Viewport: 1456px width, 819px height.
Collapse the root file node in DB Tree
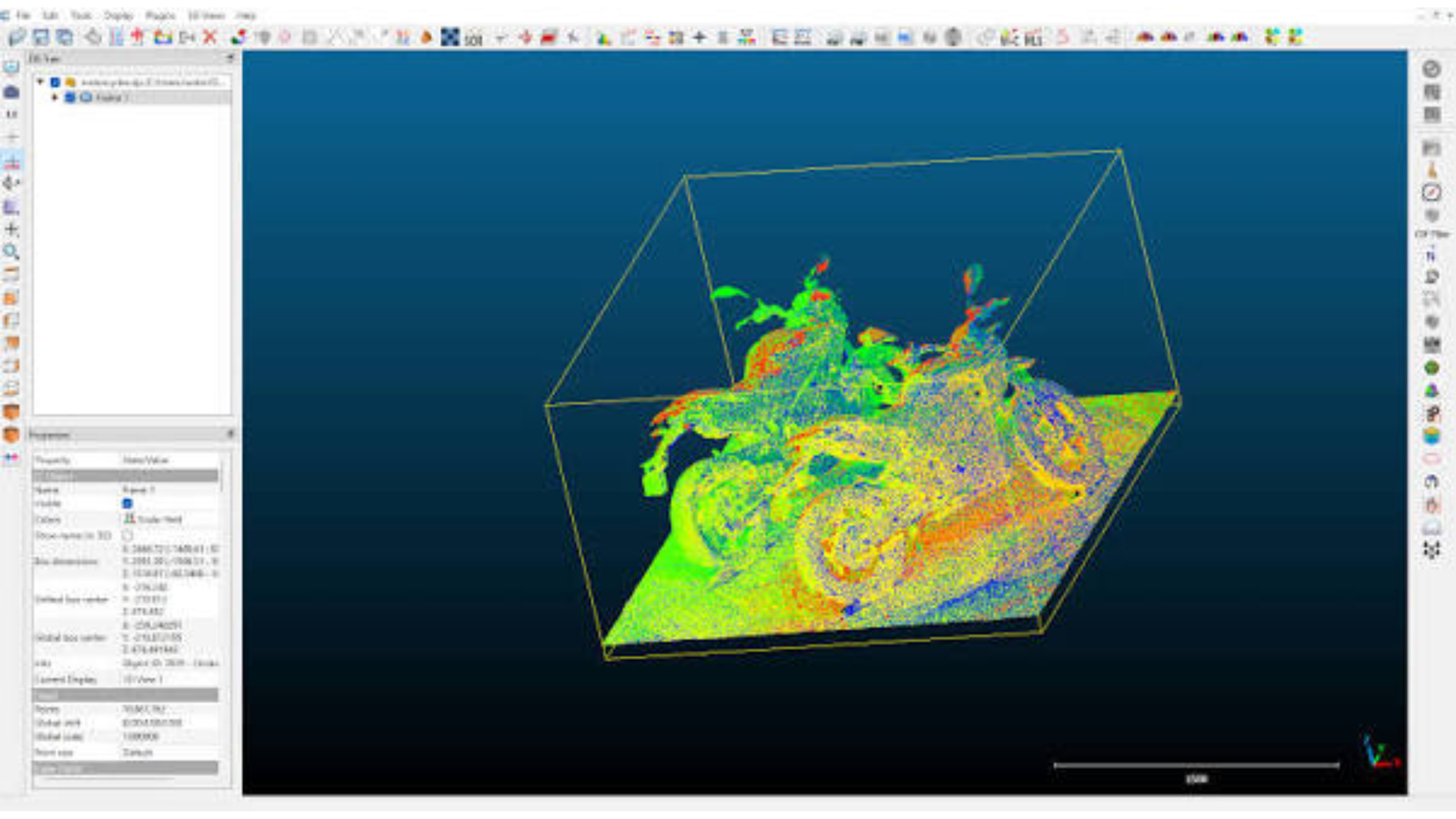click(40, 82)
